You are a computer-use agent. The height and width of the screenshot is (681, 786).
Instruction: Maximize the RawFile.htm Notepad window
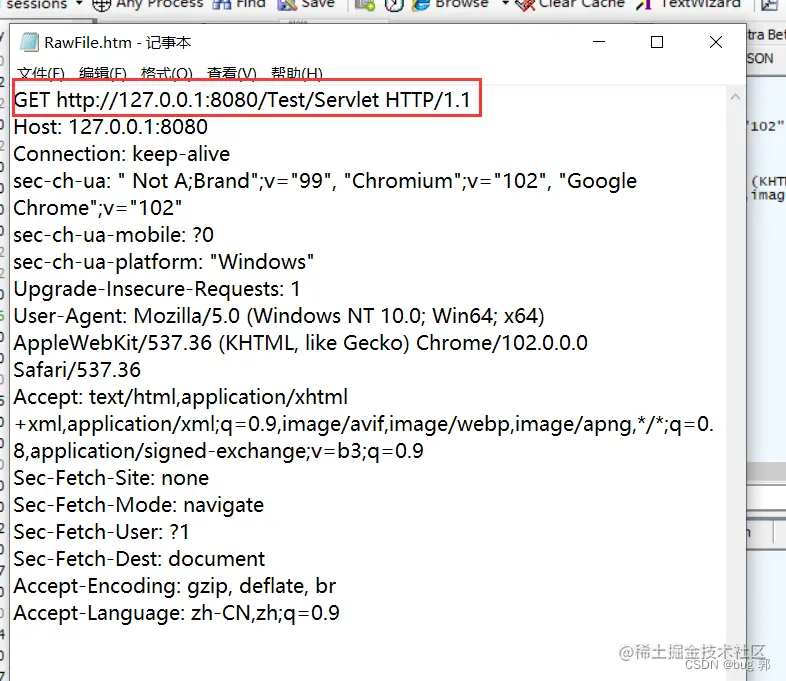[x=657, y=42]
